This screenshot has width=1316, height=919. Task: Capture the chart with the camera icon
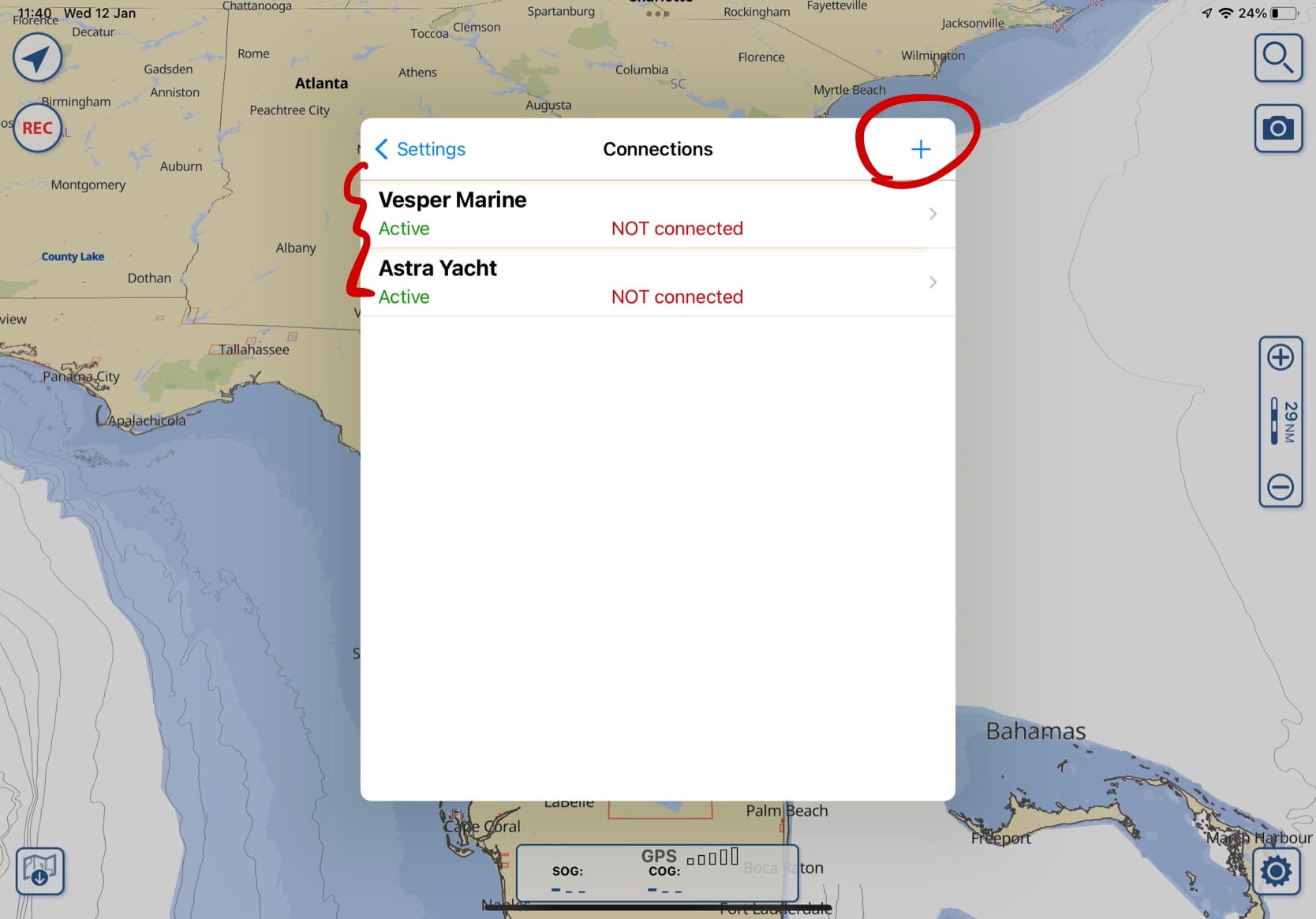click(1279, 128)
